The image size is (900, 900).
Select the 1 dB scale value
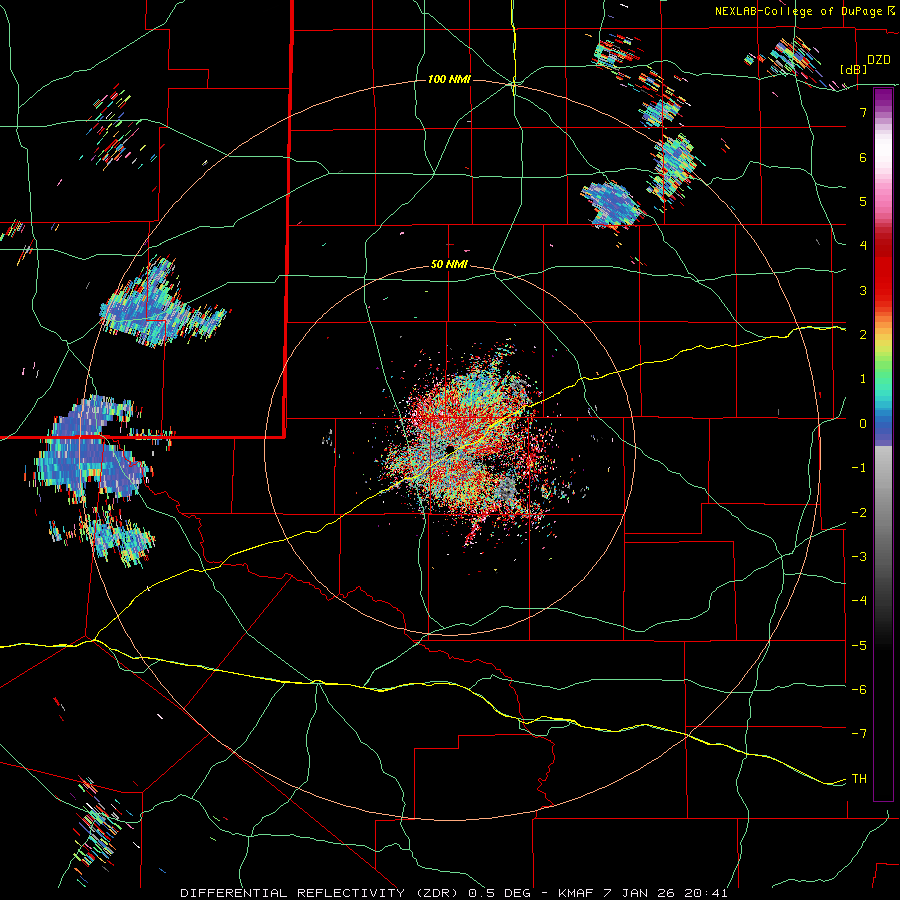coord(863,379)
